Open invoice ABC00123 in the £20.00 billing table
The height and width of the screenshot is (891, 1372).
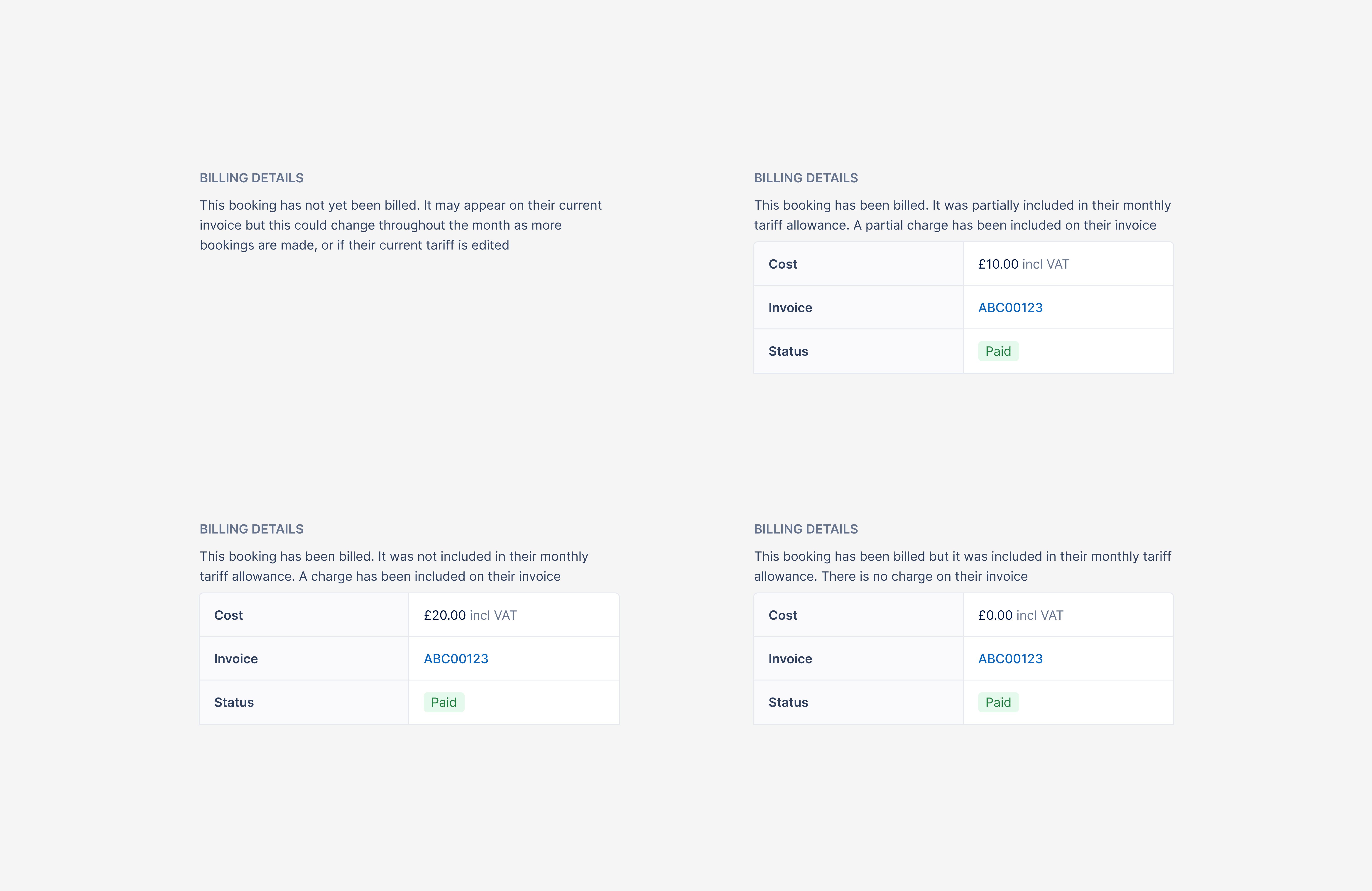[x=456, y=658]
